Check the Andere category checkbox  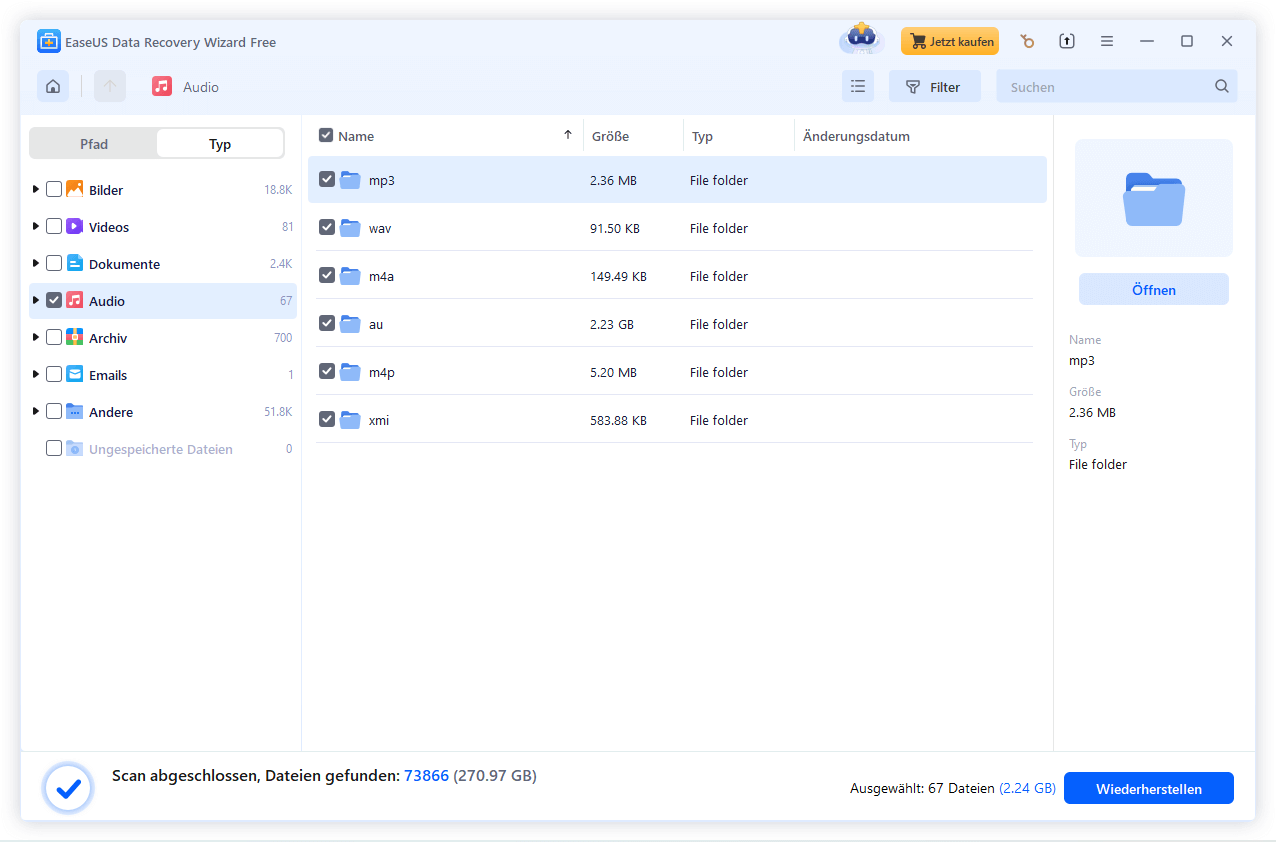(54, 411)
